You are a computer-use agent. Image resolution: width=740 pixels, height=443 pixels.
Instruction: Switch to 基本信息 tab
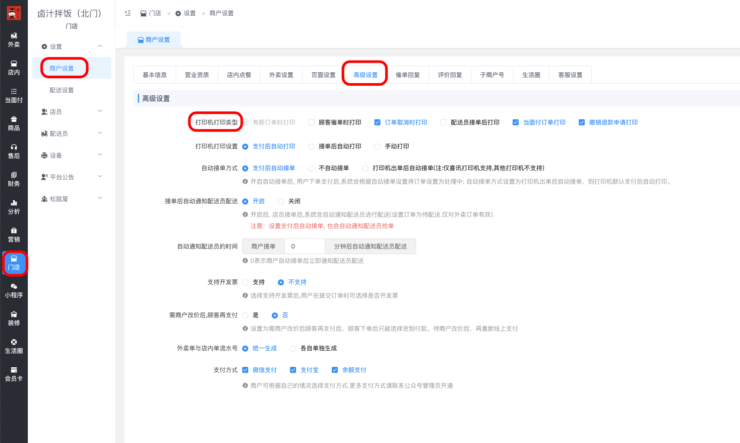[155, 74]
